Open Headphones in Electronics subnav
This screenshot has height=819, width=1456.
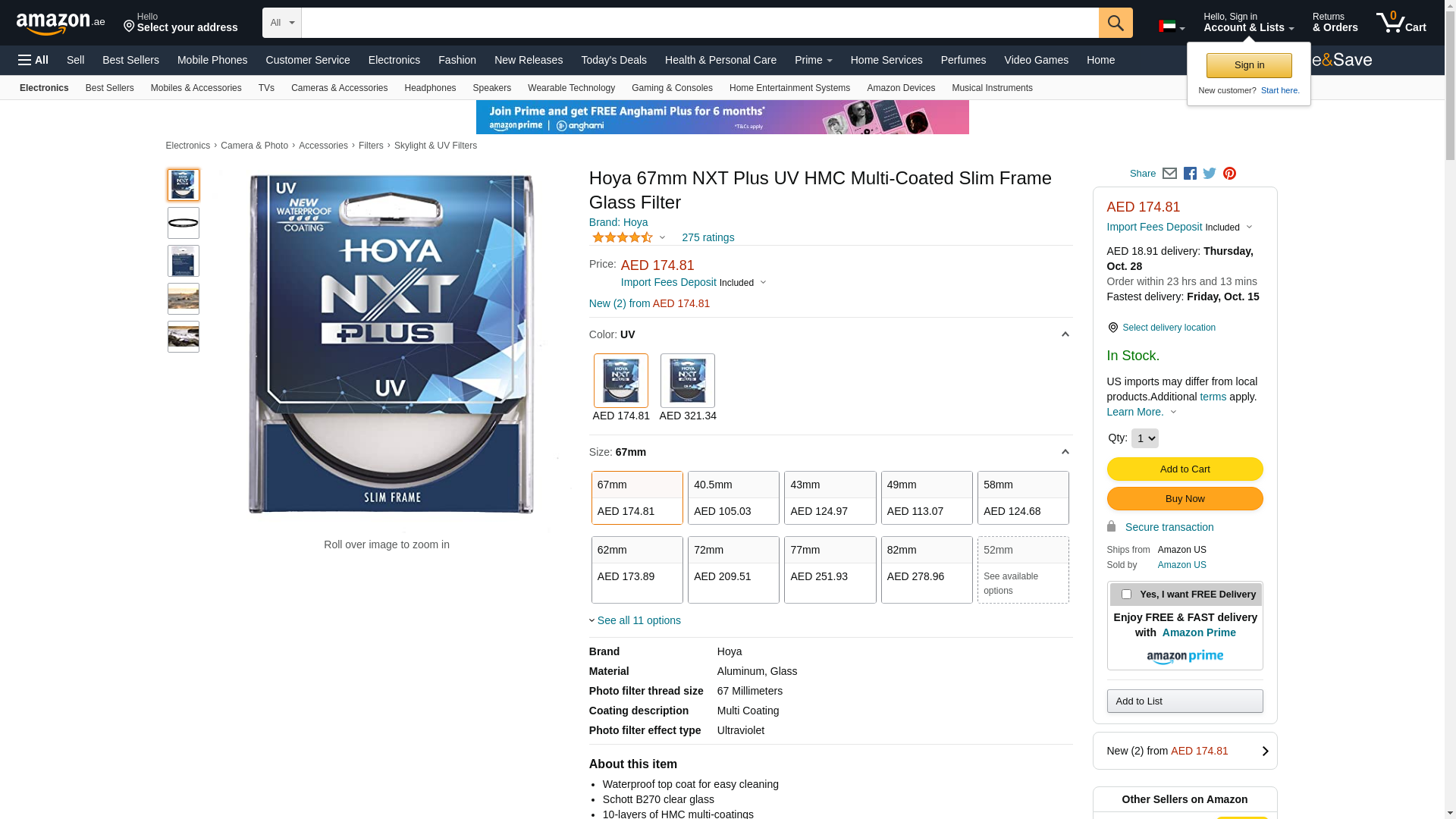(x=430, y=88)
